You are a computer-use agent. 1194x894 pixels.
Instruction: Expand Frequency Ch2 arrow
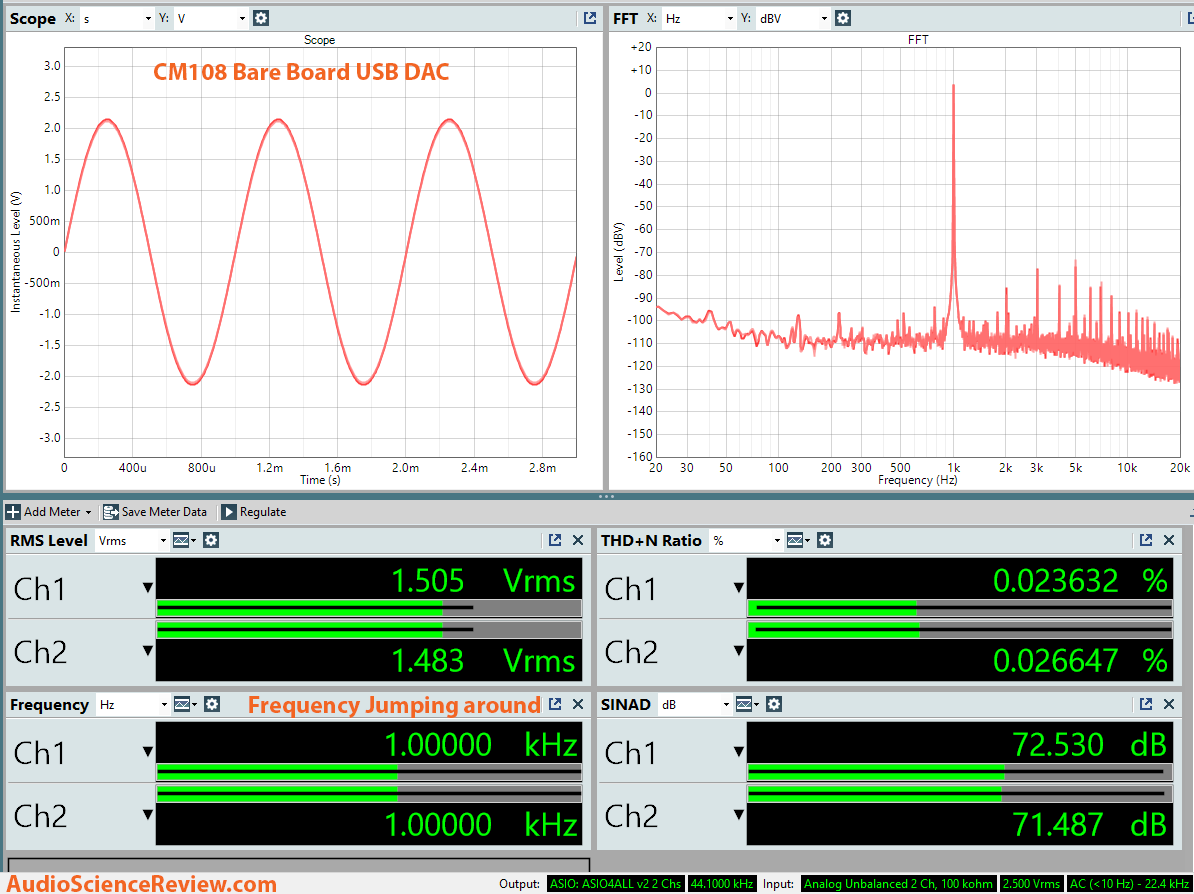(x=148, y=815)
